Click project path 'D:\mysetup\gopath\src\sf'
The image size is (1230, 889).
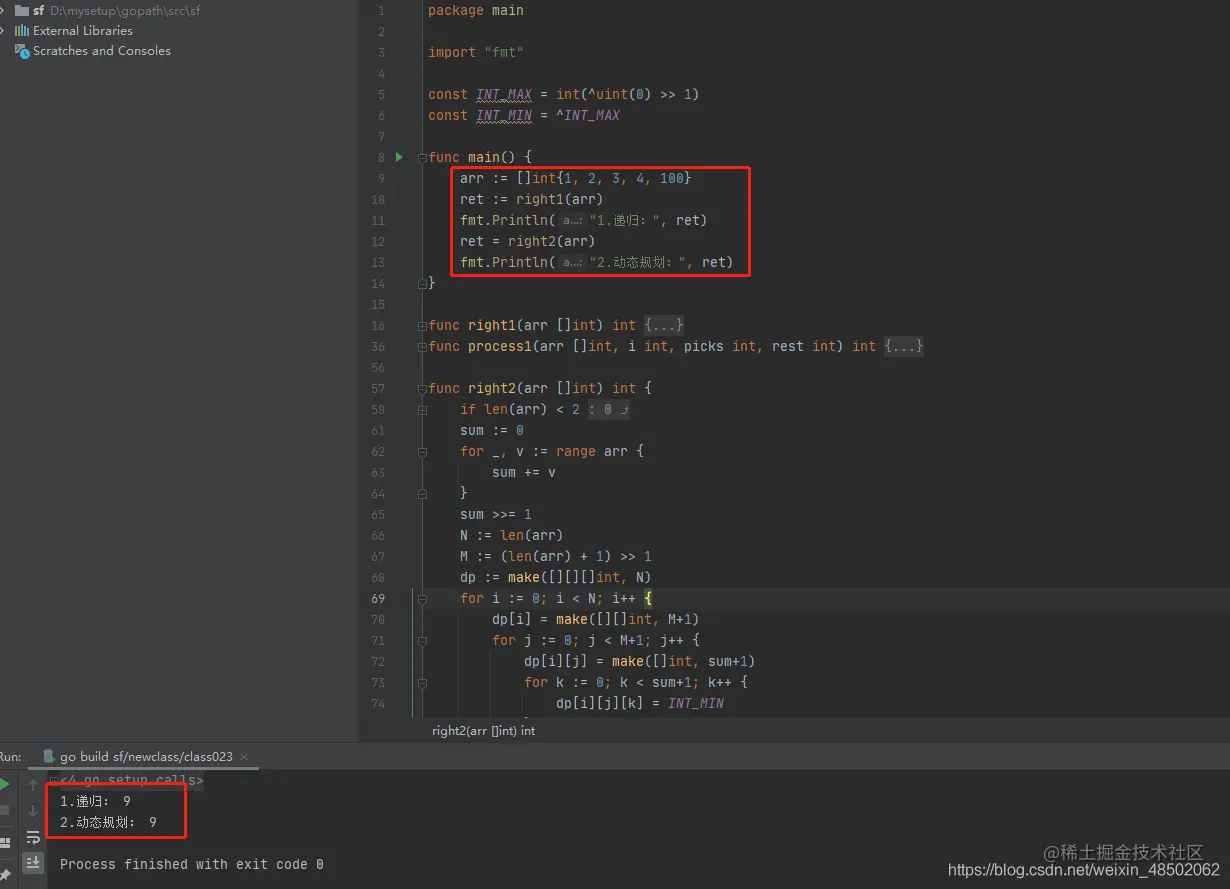[x=125, y=10]
